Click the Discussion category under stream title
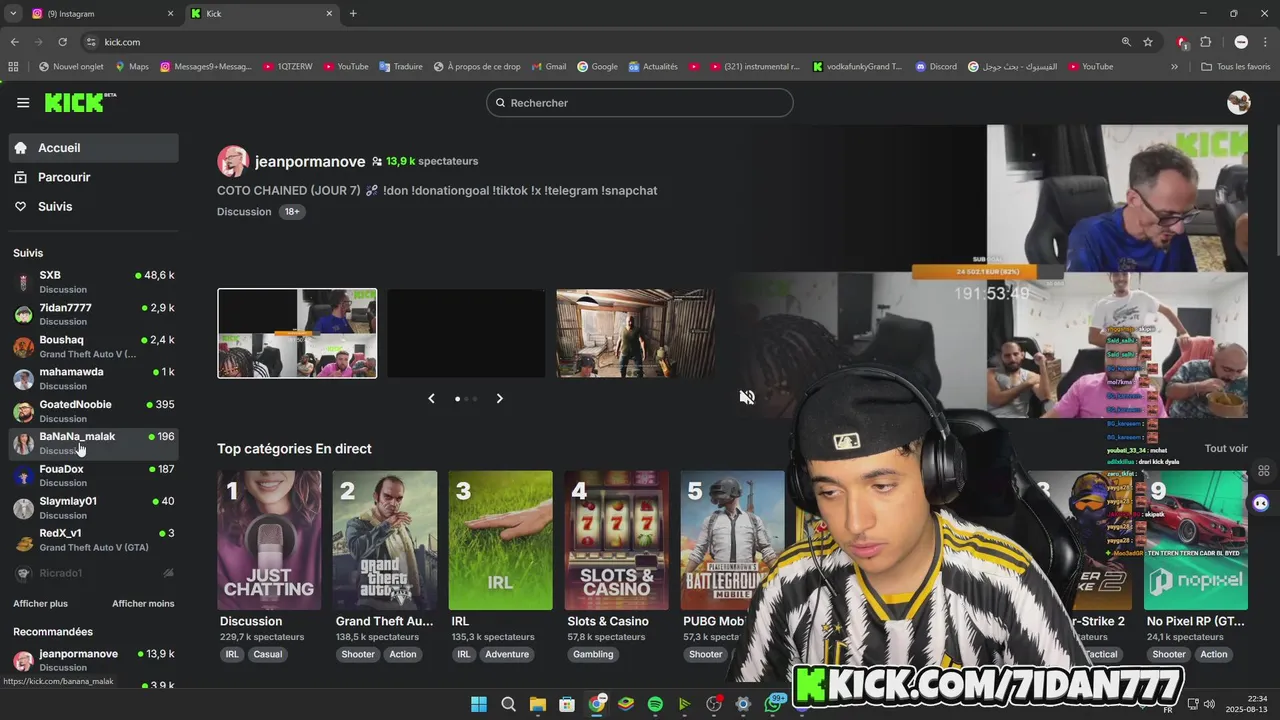The height and width of the screenshot is (720, 1280). pyautogui.click(x=244, y=212)
